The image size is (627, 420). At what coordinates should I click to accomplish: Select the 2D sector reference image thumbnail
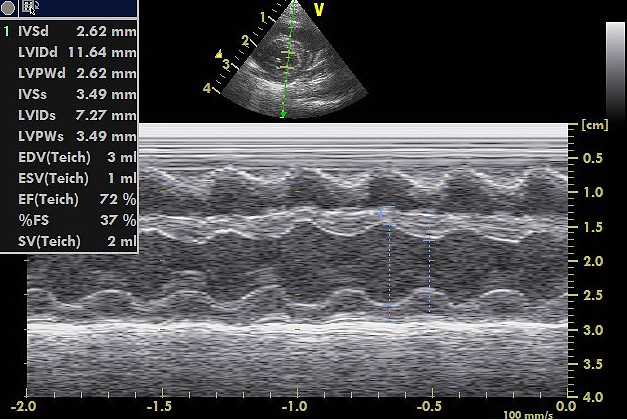click(x=294, y=60)
